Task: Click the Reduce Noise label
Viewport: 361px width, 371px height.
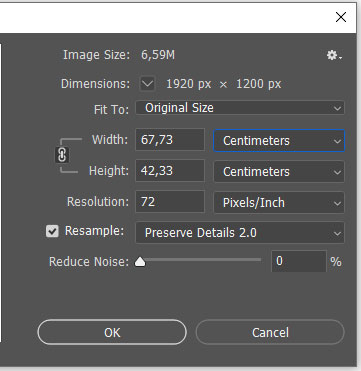Action: point(89,262)
